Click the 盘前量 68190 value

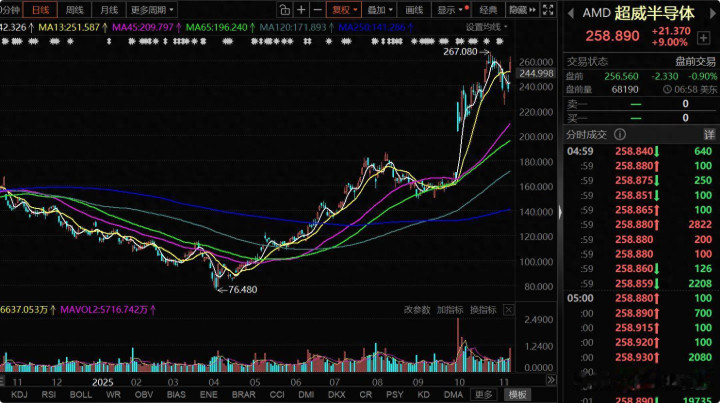[x=624, y=90]
